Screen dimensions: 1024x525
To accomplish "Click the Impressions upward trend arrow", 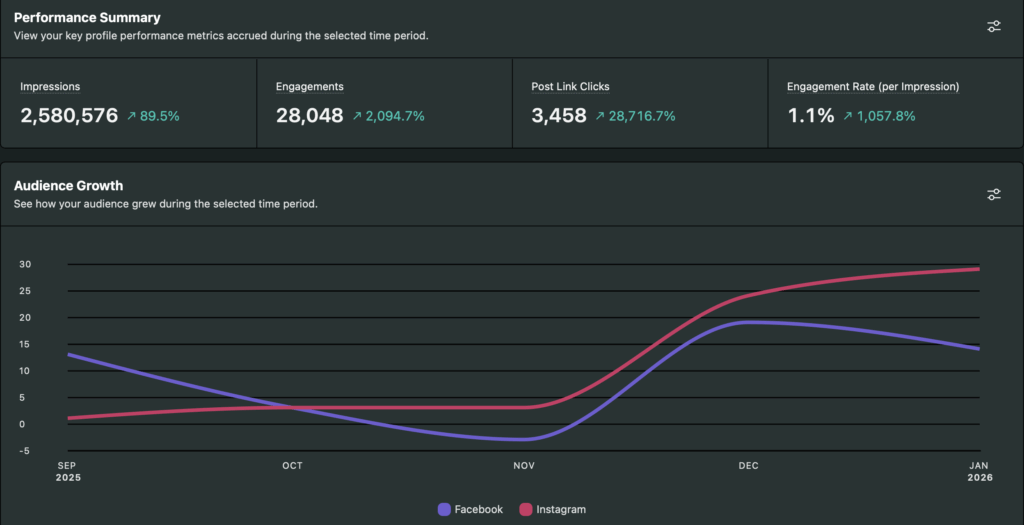I will click(x=131, y=116).
